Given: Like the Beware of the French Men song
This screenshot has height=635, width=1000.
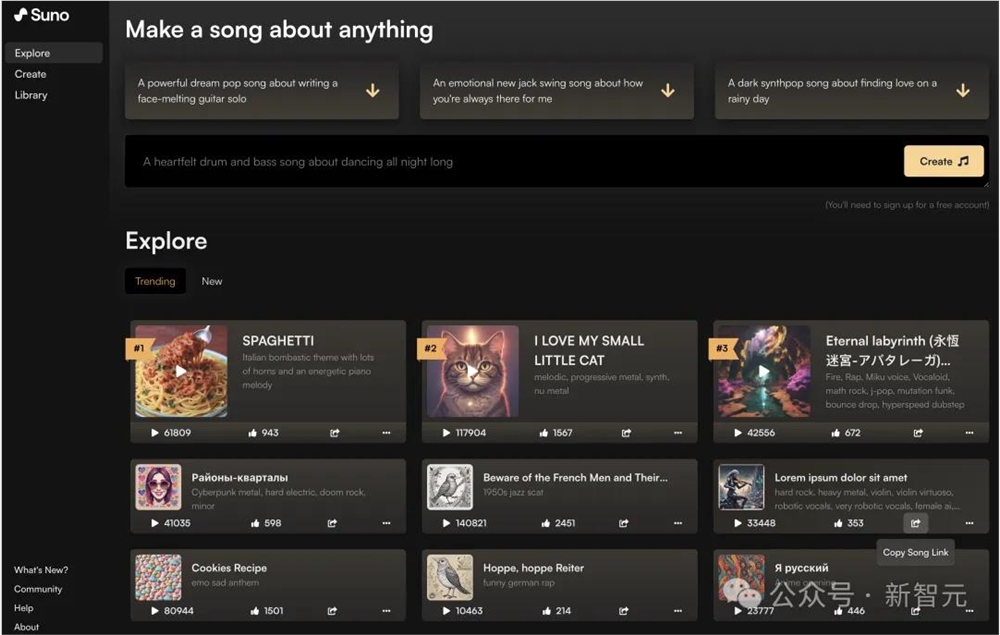Looking at the screenshot, I should [545, 523].
